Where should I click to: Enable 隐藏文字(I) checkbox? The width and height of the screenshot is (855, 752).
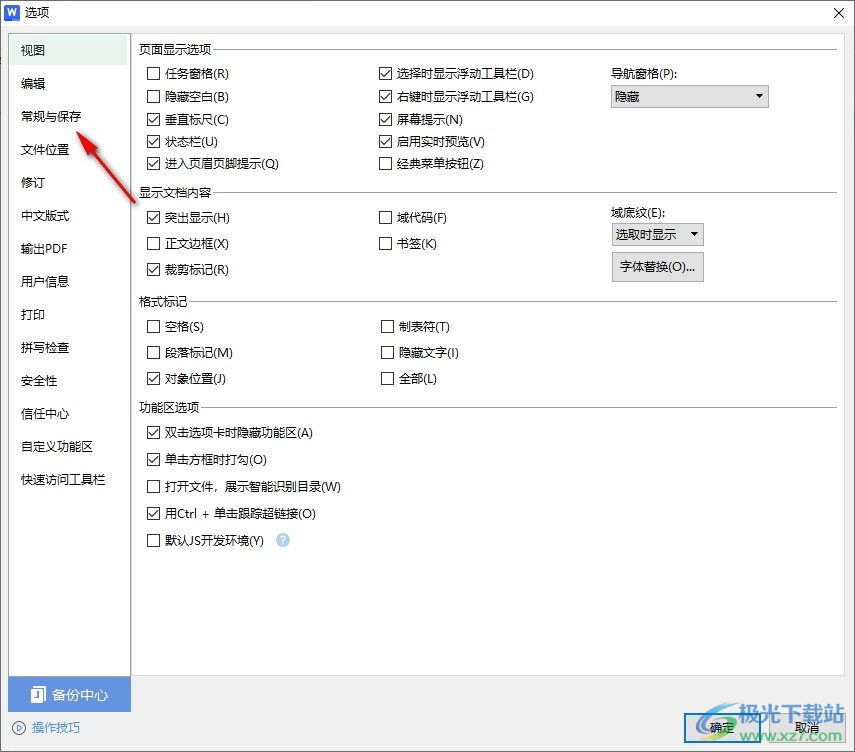pos(387,353)
